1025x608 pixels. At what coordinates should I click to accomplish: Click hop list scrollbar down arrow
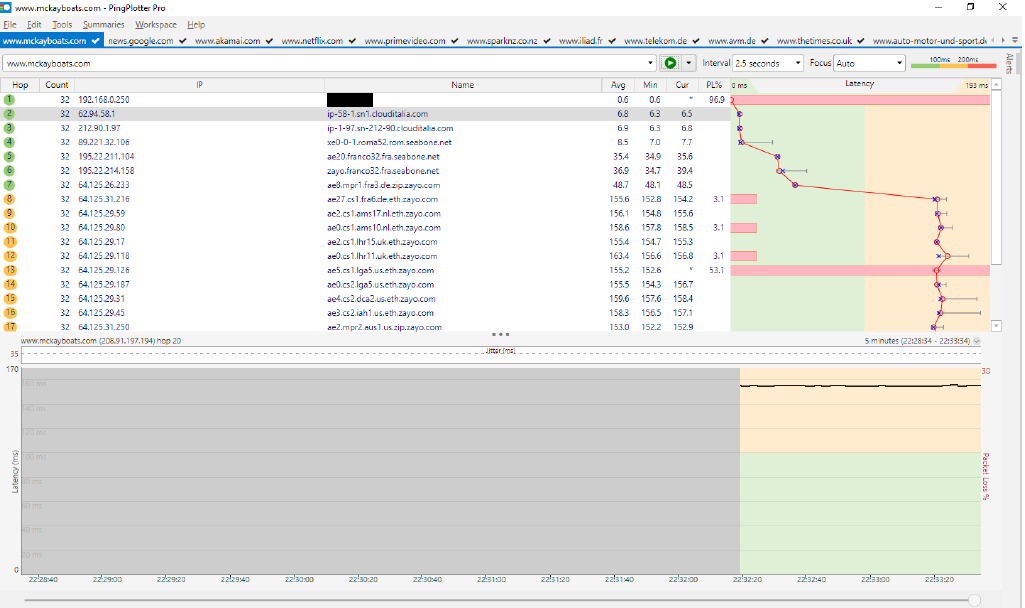click(x=996, y=326)
